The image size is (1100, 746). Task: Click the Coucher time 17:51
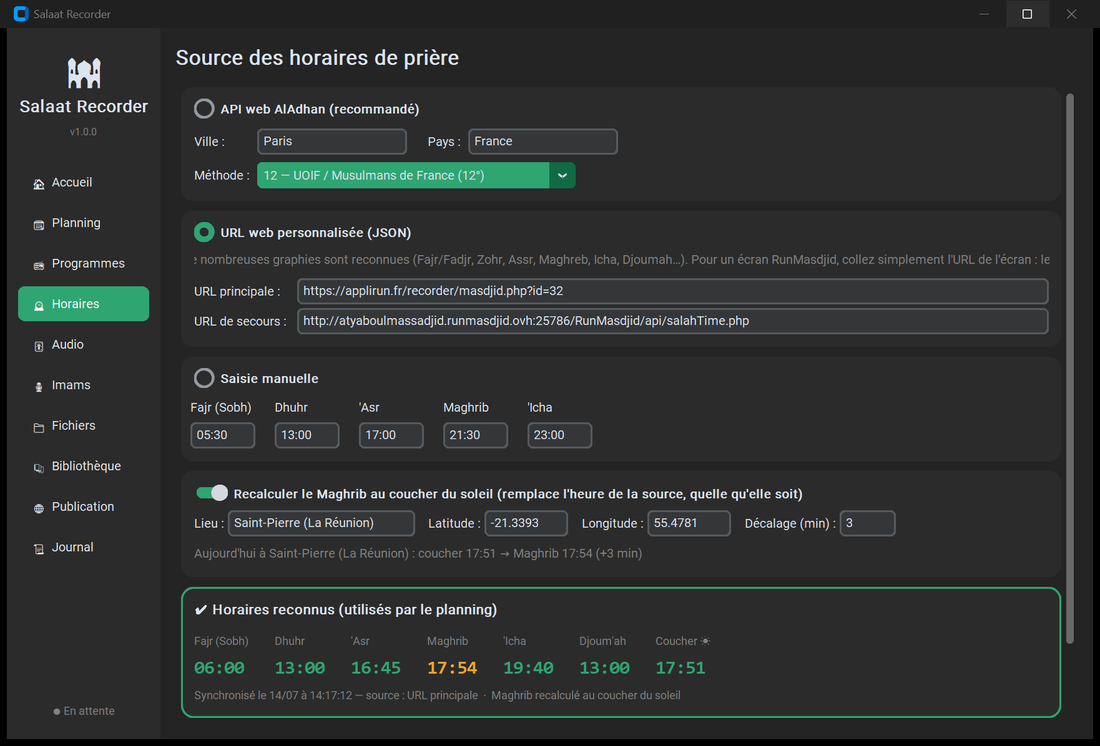click(680, 668)
